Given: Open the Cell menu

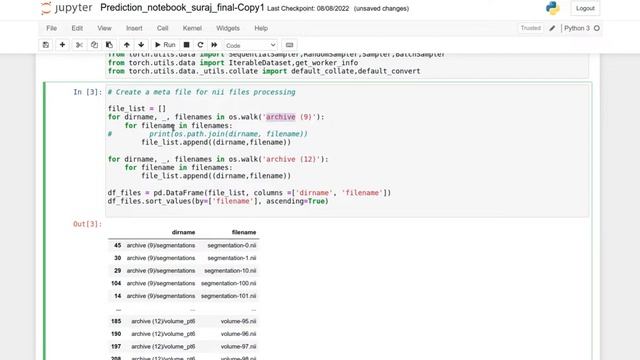Looking at the screenshot, I should click(x=162, y=28).
